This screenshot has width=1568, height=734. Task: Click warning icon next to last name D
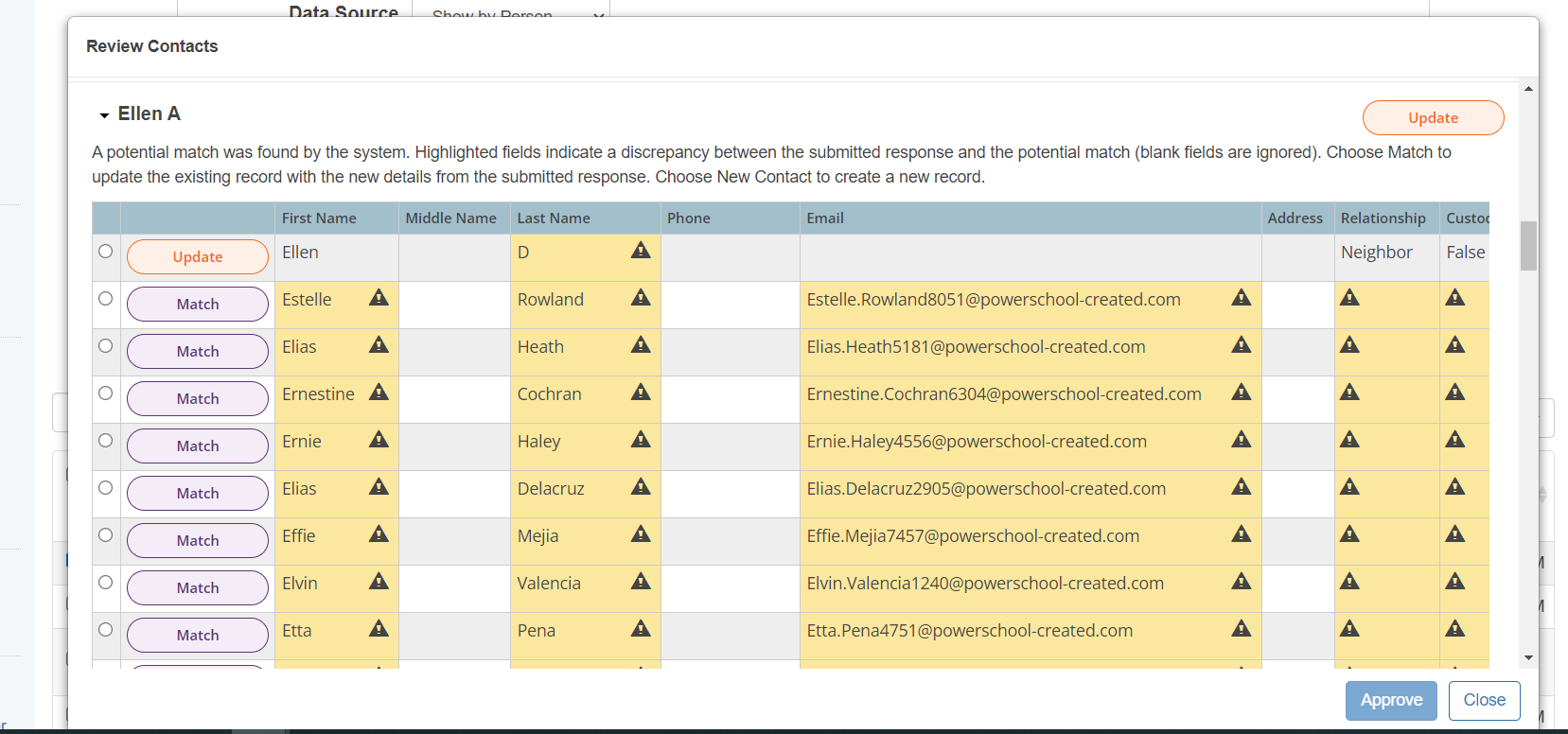[641, 250]
